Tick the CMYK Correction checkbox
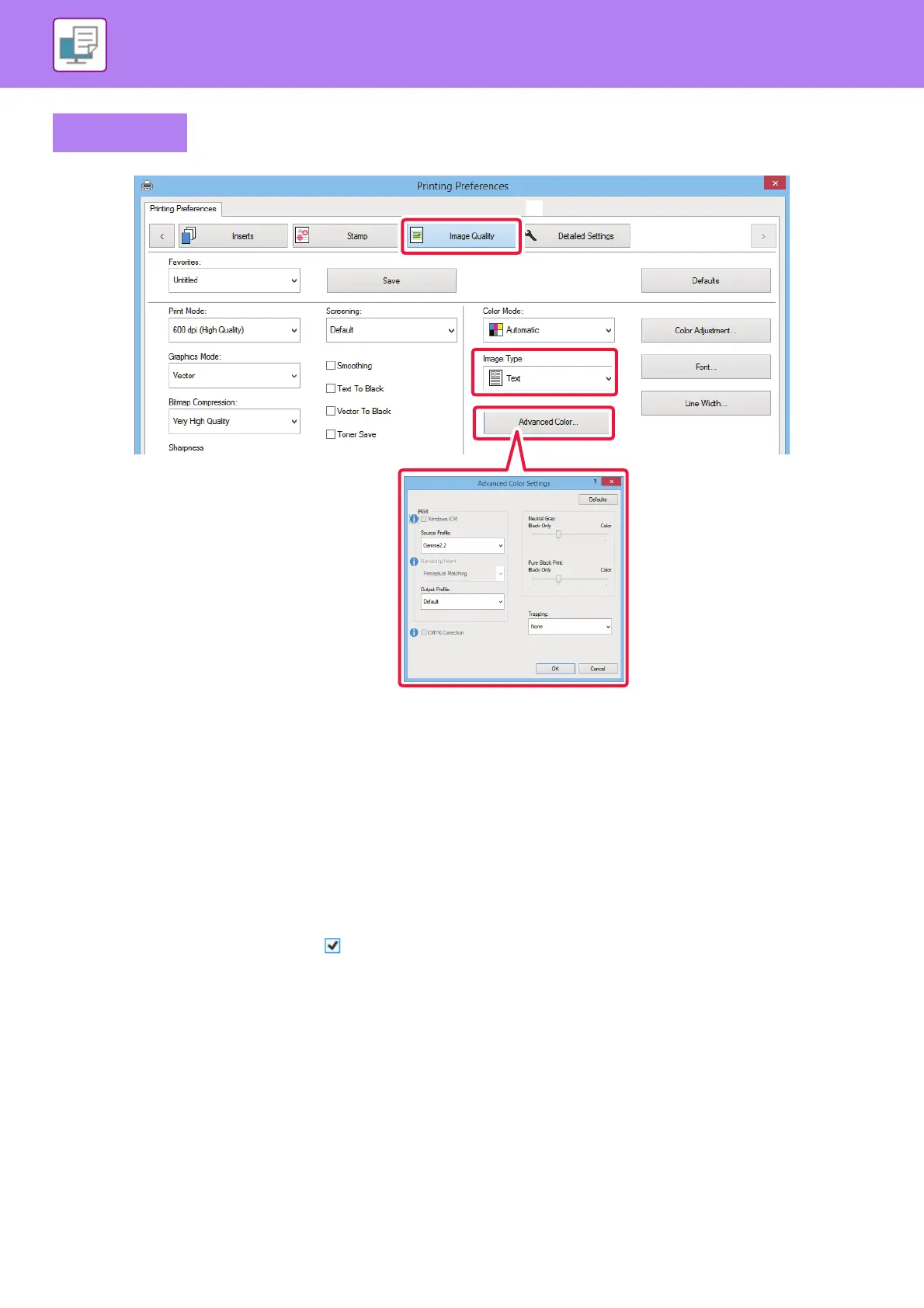924x1308 pixels. tap(424, 632)
